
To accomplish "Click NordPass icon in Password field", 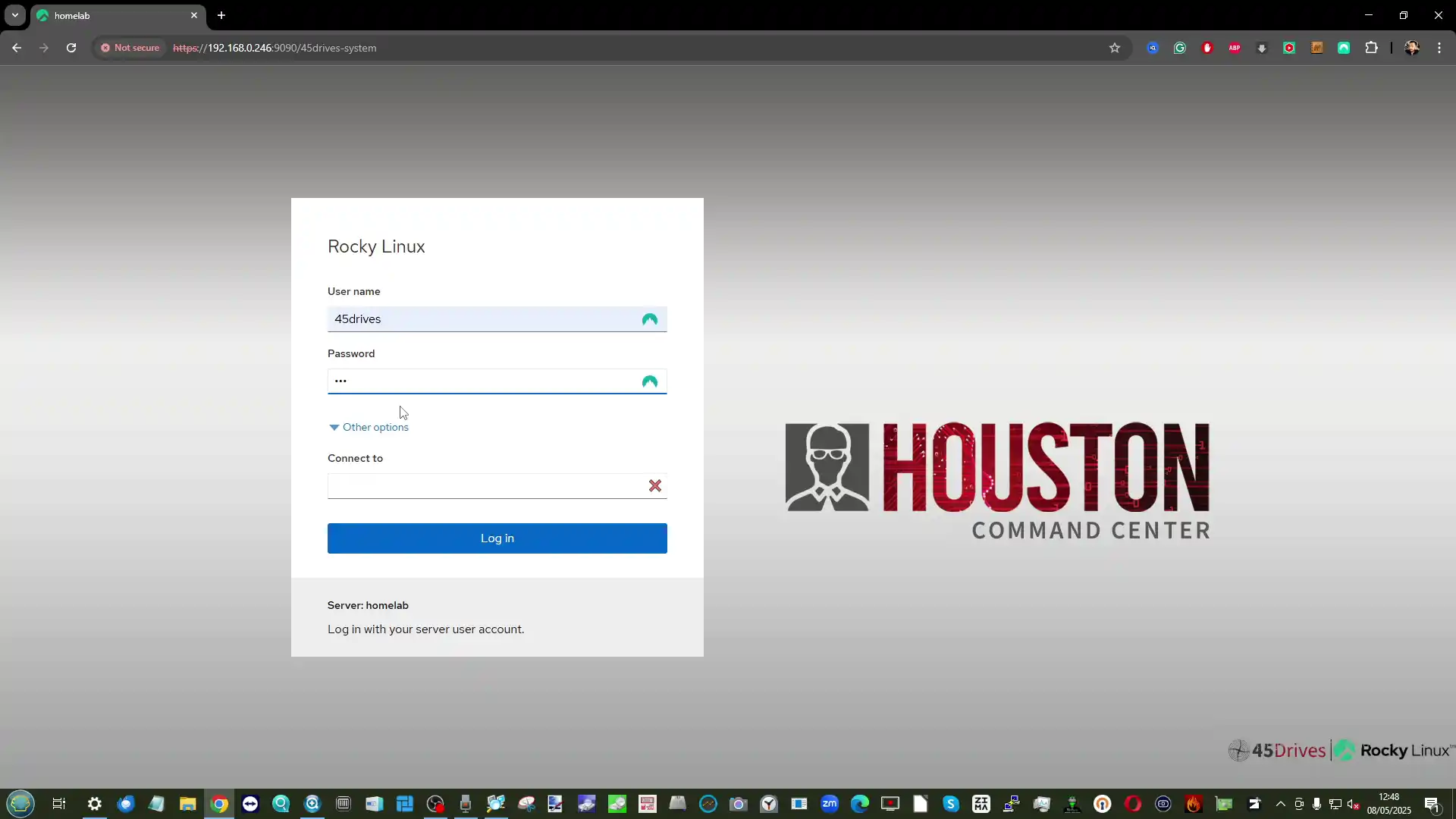I will click(650, 381).
